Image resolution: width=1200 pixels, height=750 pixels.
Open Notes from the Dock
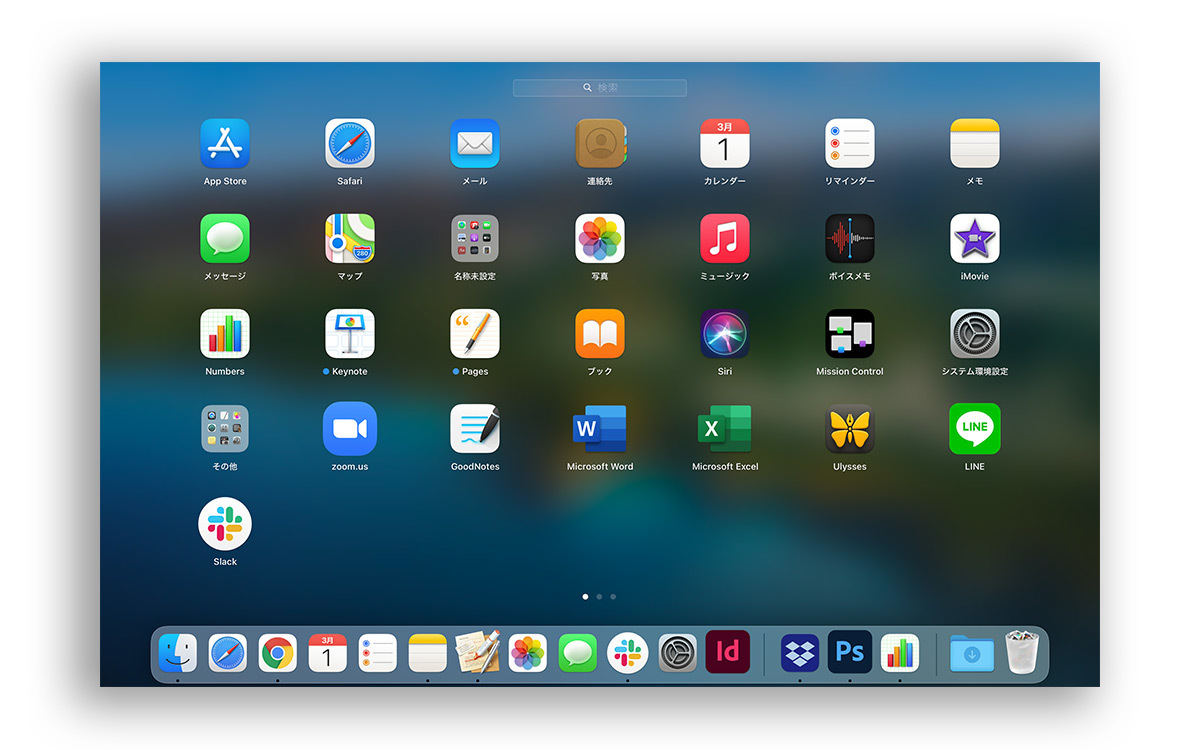click(428, 653)
